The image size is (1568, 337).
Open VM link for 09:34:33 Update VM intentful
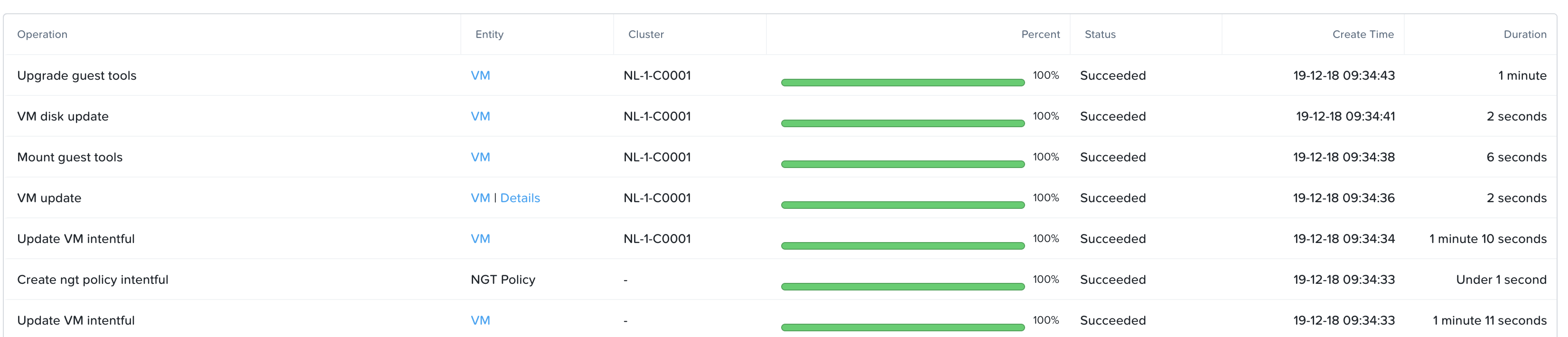[480, 320]
